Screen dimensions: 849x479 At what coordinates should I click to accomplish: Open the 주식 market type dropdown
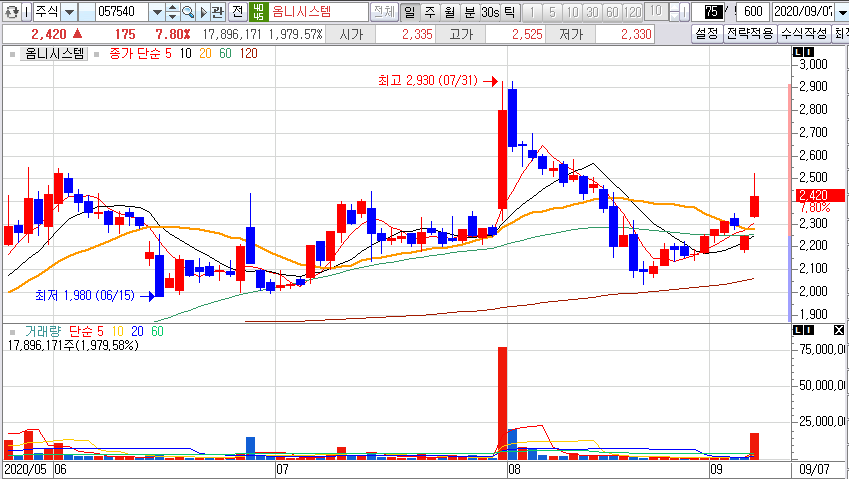coord(69,11)
